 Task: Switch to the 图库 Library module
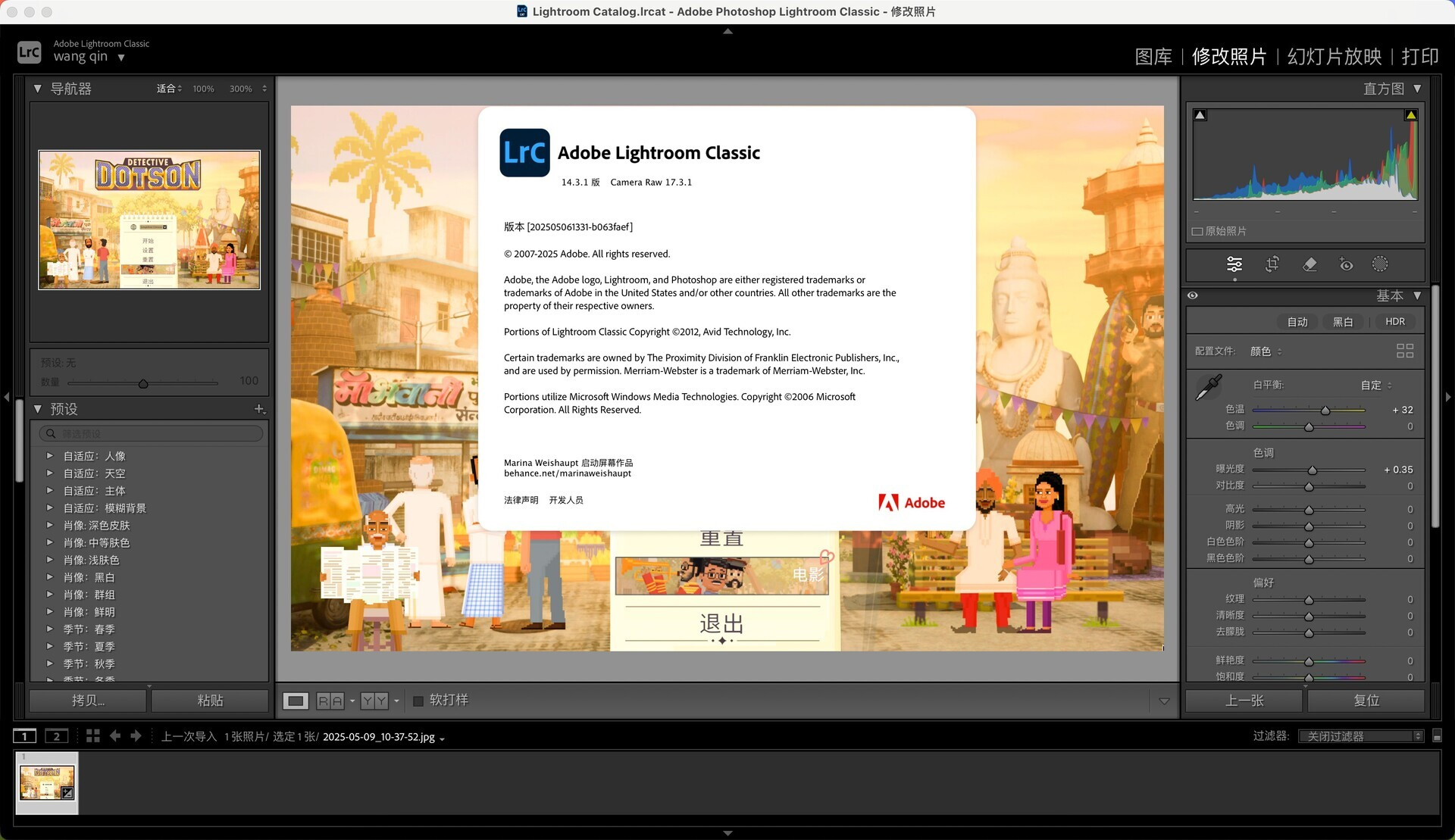tap(1153, 57)
